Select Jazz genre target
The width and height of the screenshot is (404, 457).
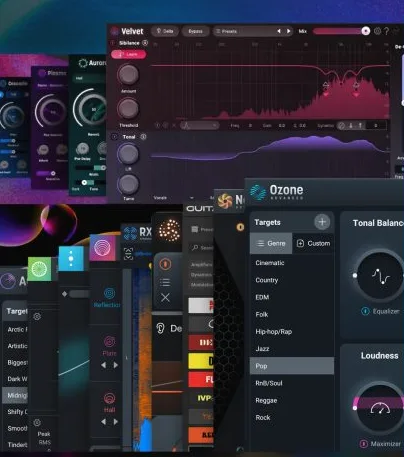tap(292, 349)
